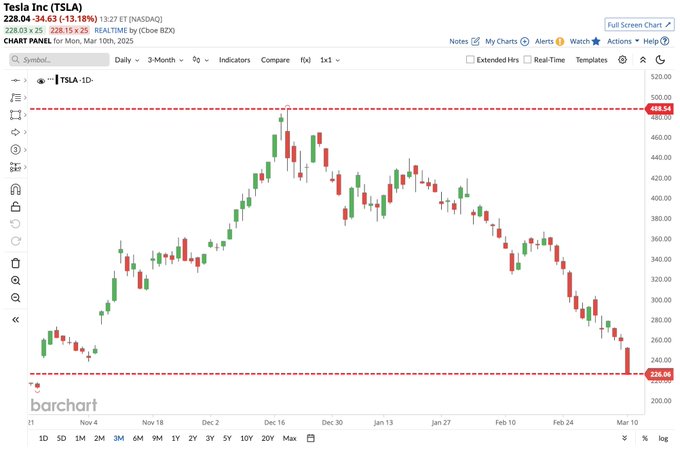This screenshot has width=680, height=453.
Task: Toggle TSLA series visibility eye icon
Action: (x=41, y=81)
